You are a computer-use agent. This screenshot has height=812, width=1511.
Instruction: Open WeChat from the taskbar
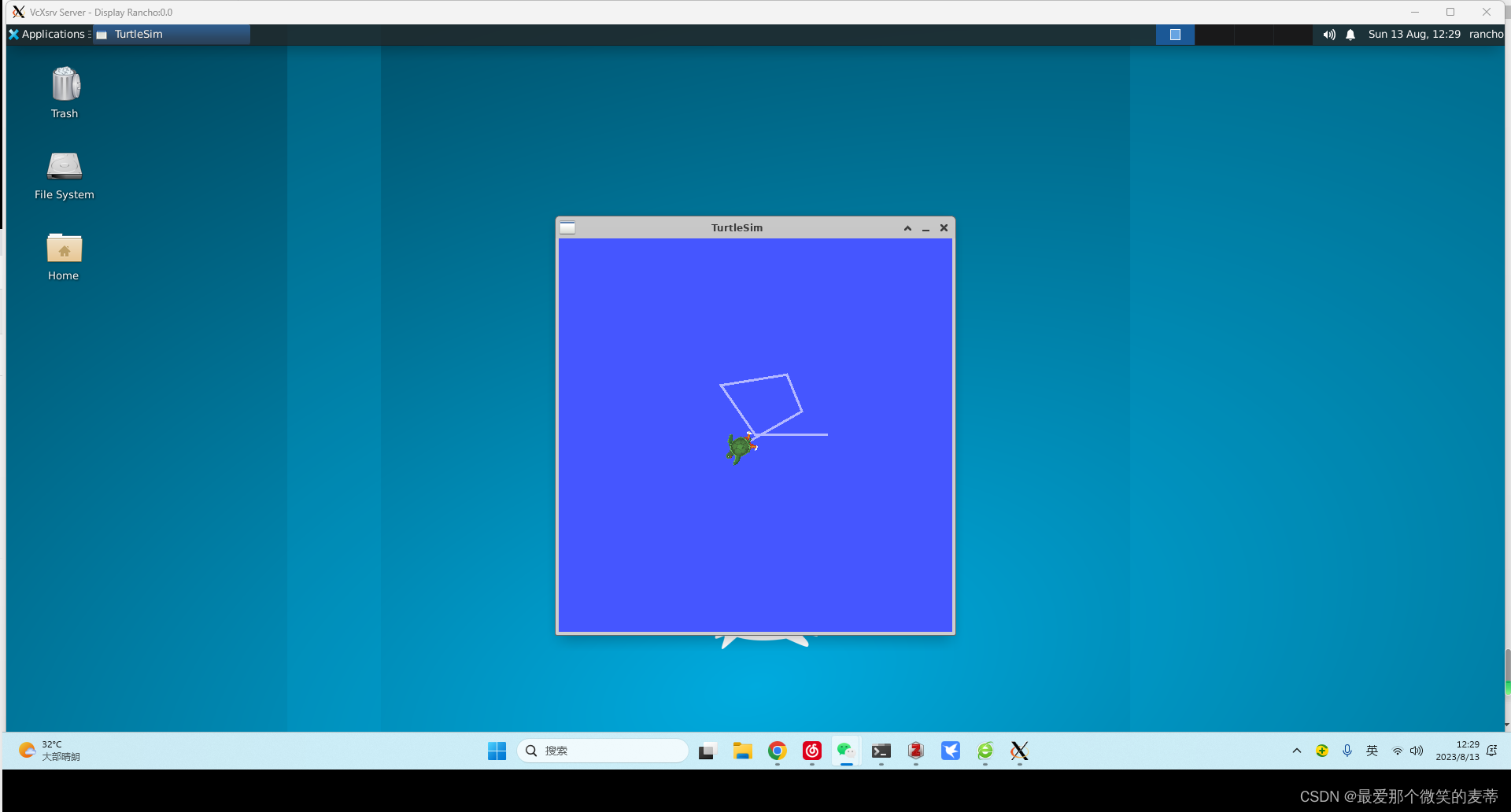[x=846, y=751]
